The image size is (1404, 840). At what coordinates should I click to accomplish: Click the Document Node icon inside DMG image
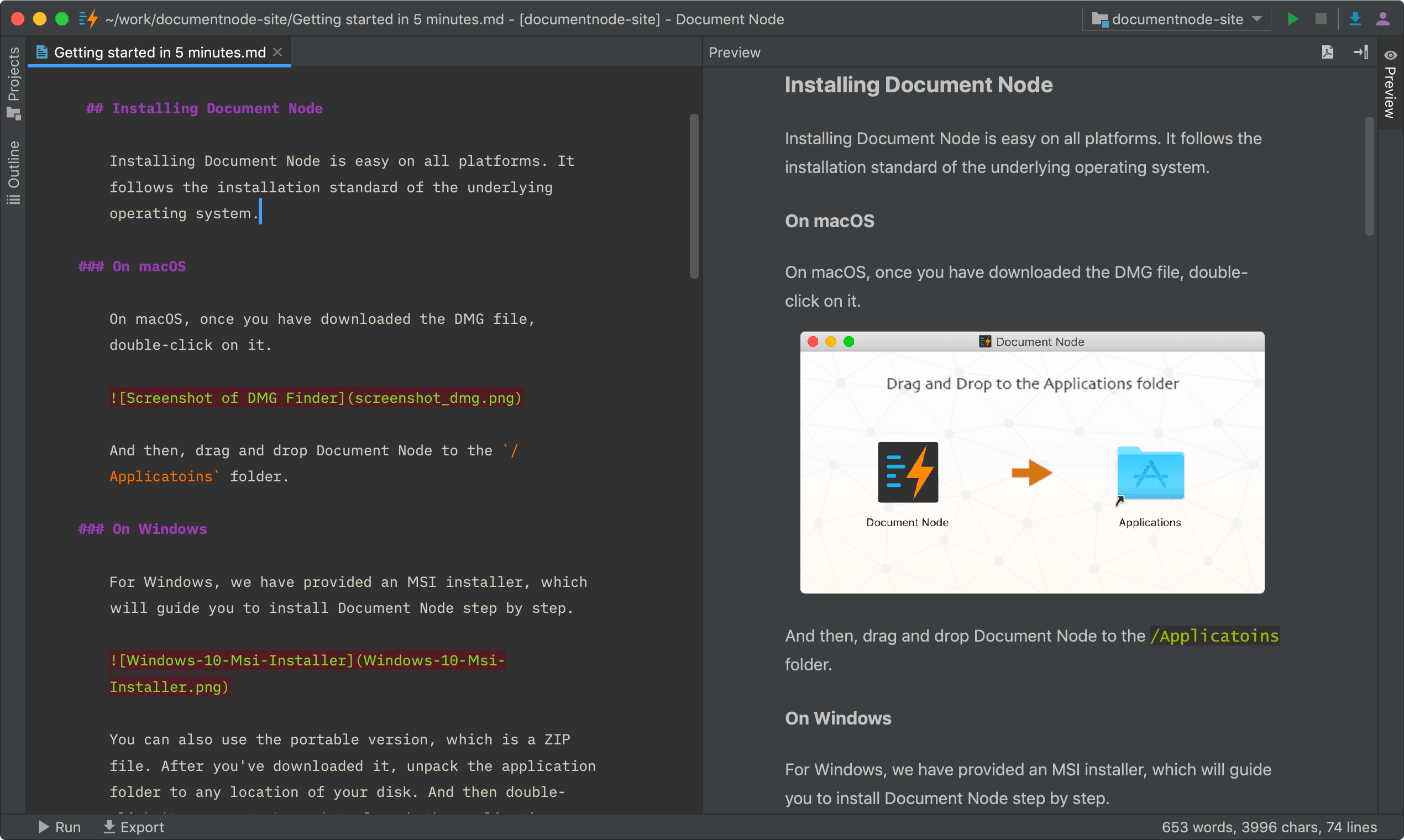pyautogui.click(x=908, y=472)
